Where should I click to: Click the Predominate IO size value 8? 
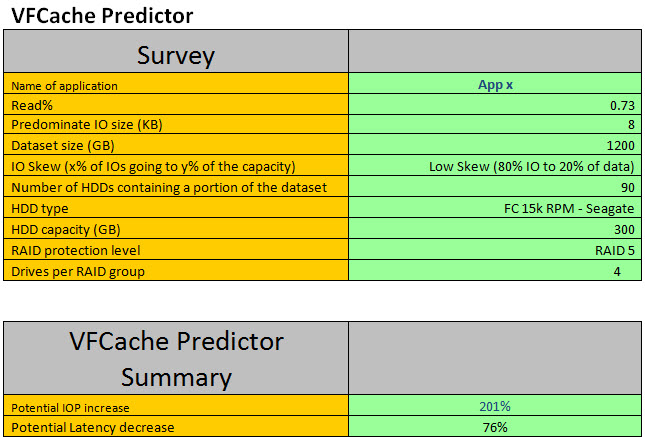pyautogui.click(x=494, y=124)
